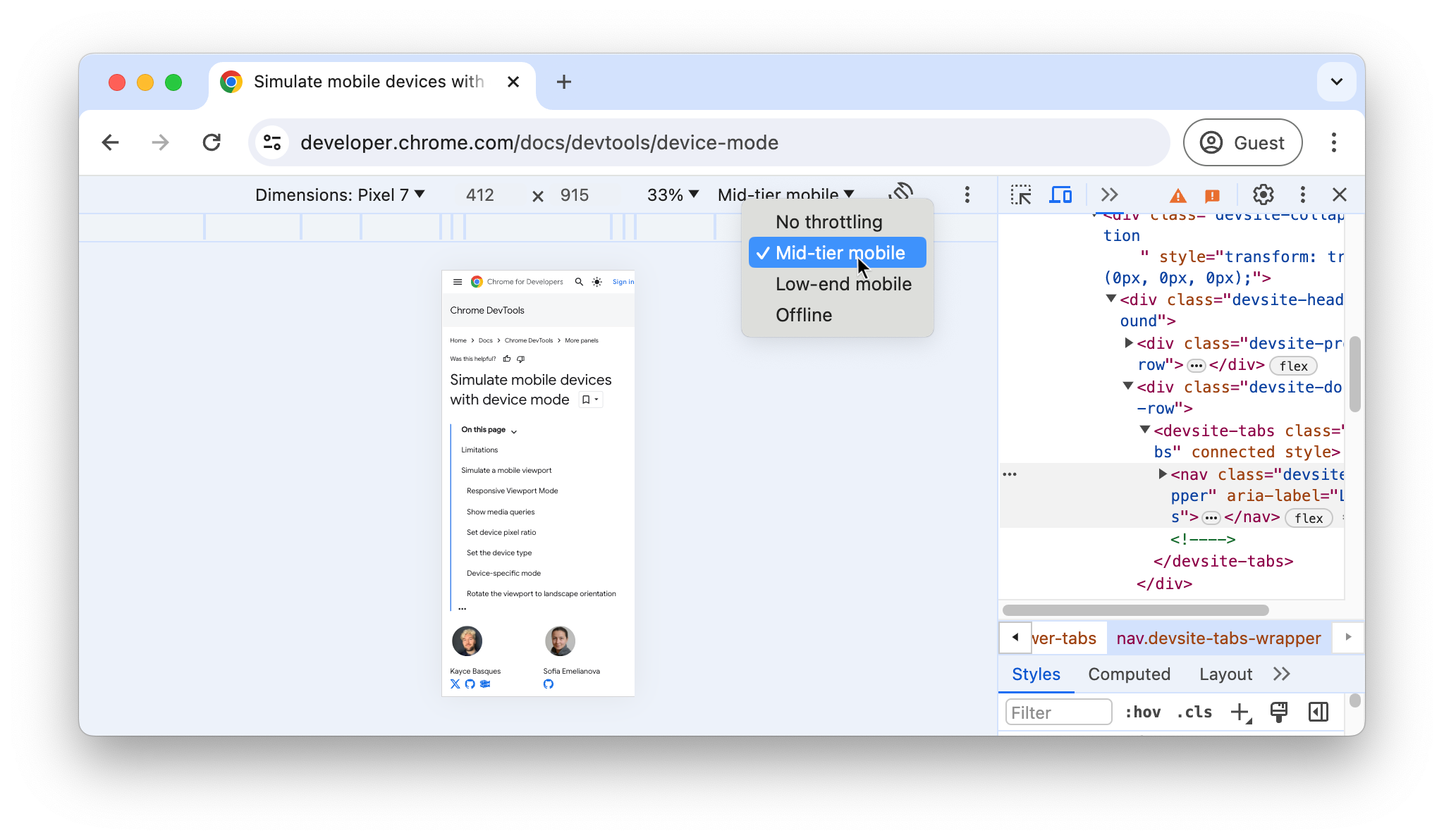This screenshot has height=840, width=1444.
Task: Click the filter input field in Styles
Action: [1058, 712]
